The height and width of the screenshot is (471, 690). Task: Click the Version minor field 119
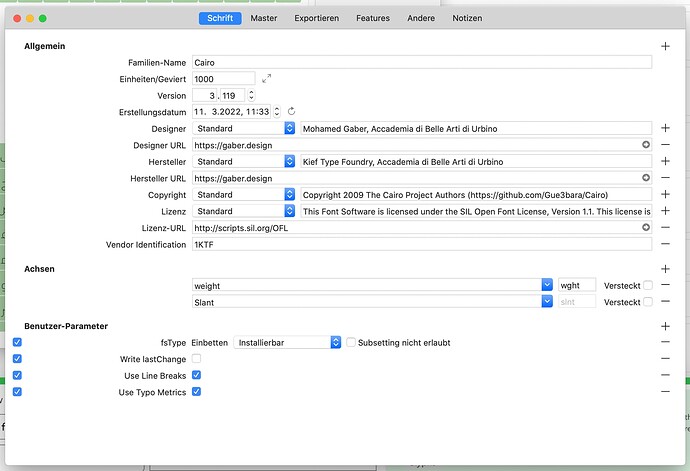tap(232, 95)
